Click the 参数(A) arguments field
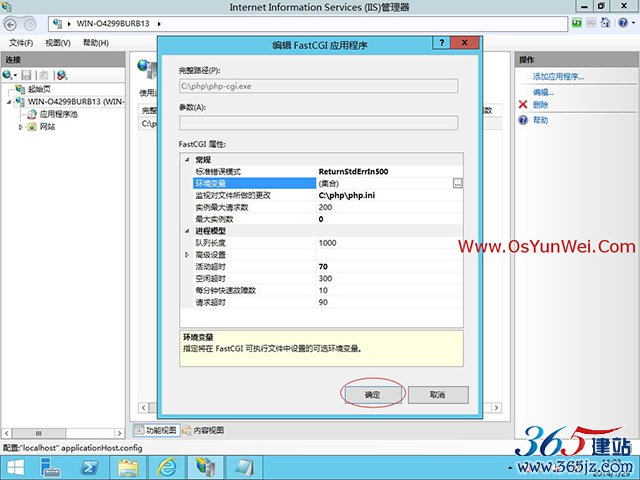The image size is (640, 480). [318, 123]
